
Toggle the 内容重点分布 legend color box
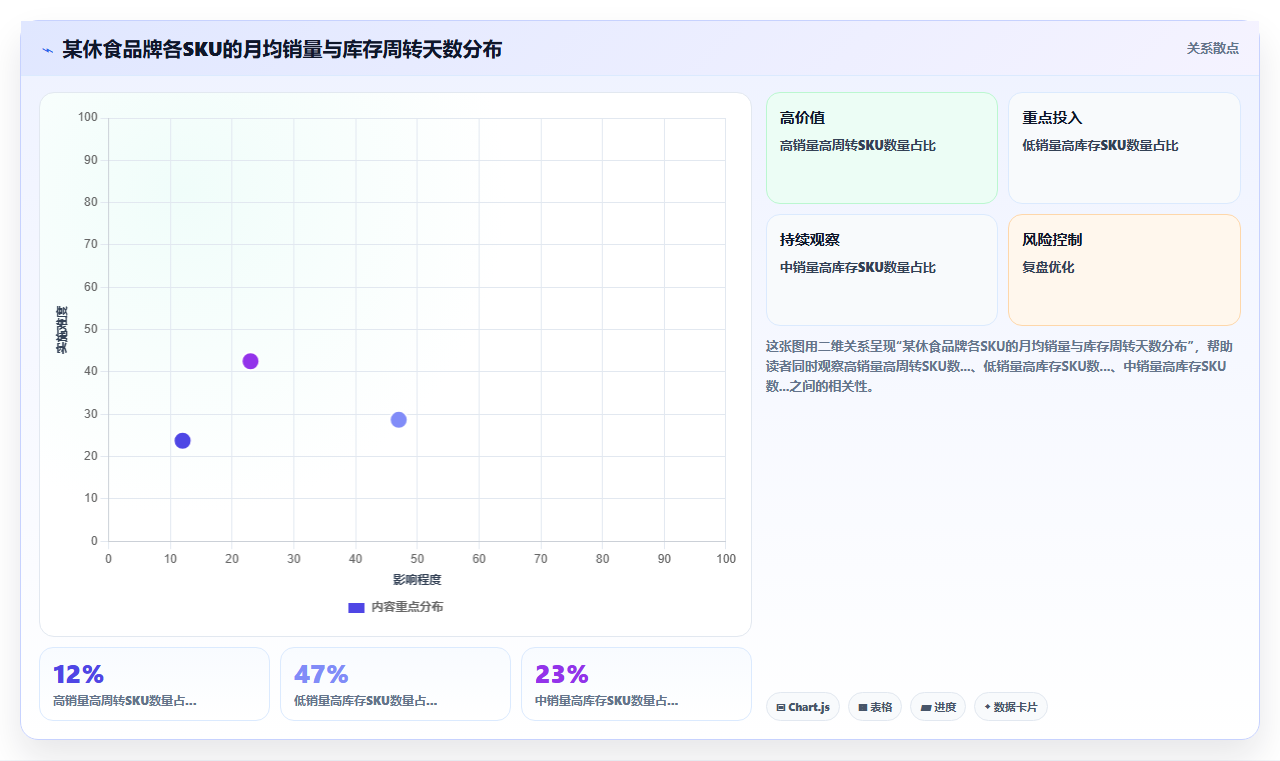pos(356,607)
